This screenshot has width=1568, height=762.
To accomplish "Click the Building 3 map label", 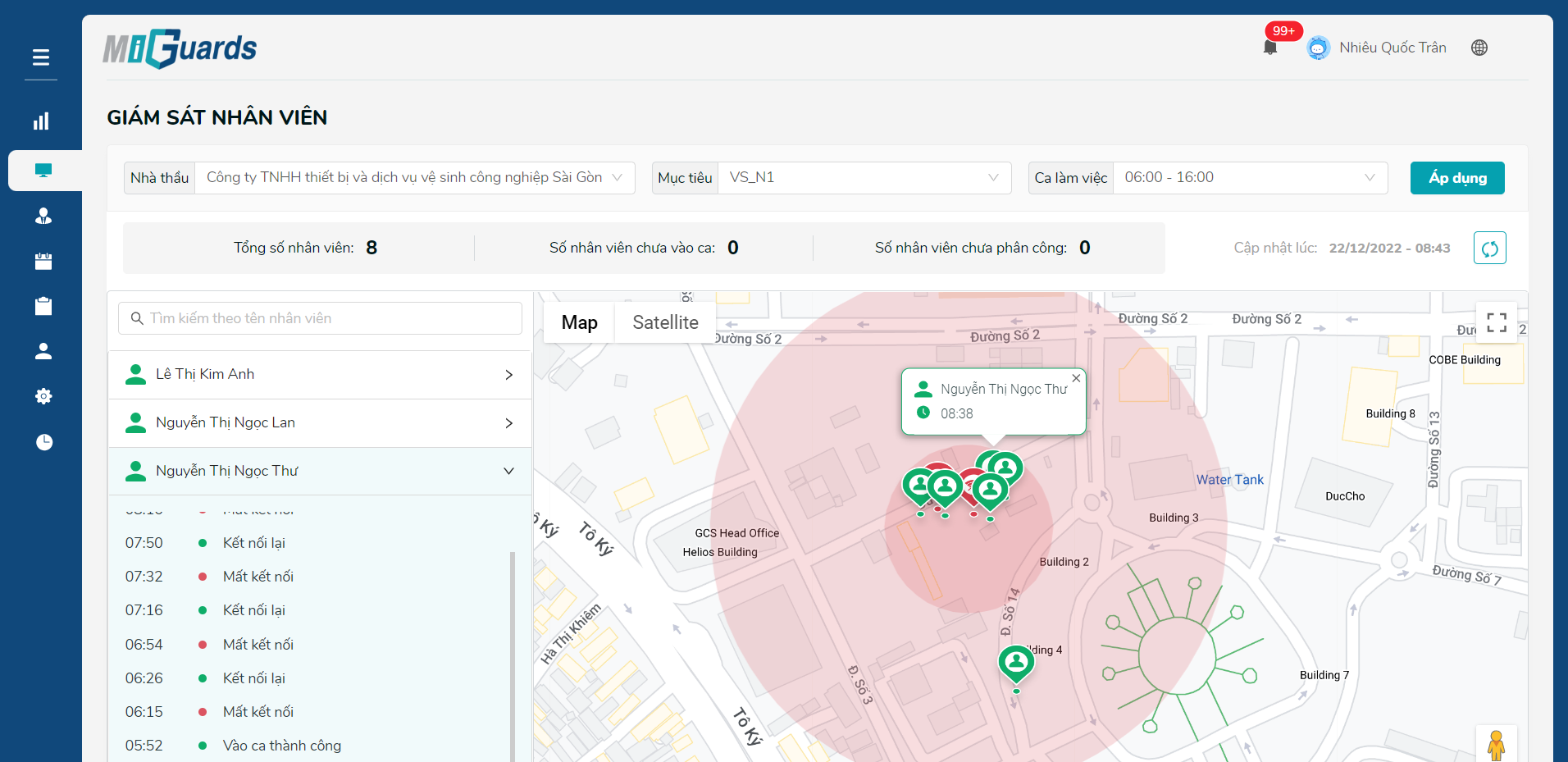I will [1174, 518].
